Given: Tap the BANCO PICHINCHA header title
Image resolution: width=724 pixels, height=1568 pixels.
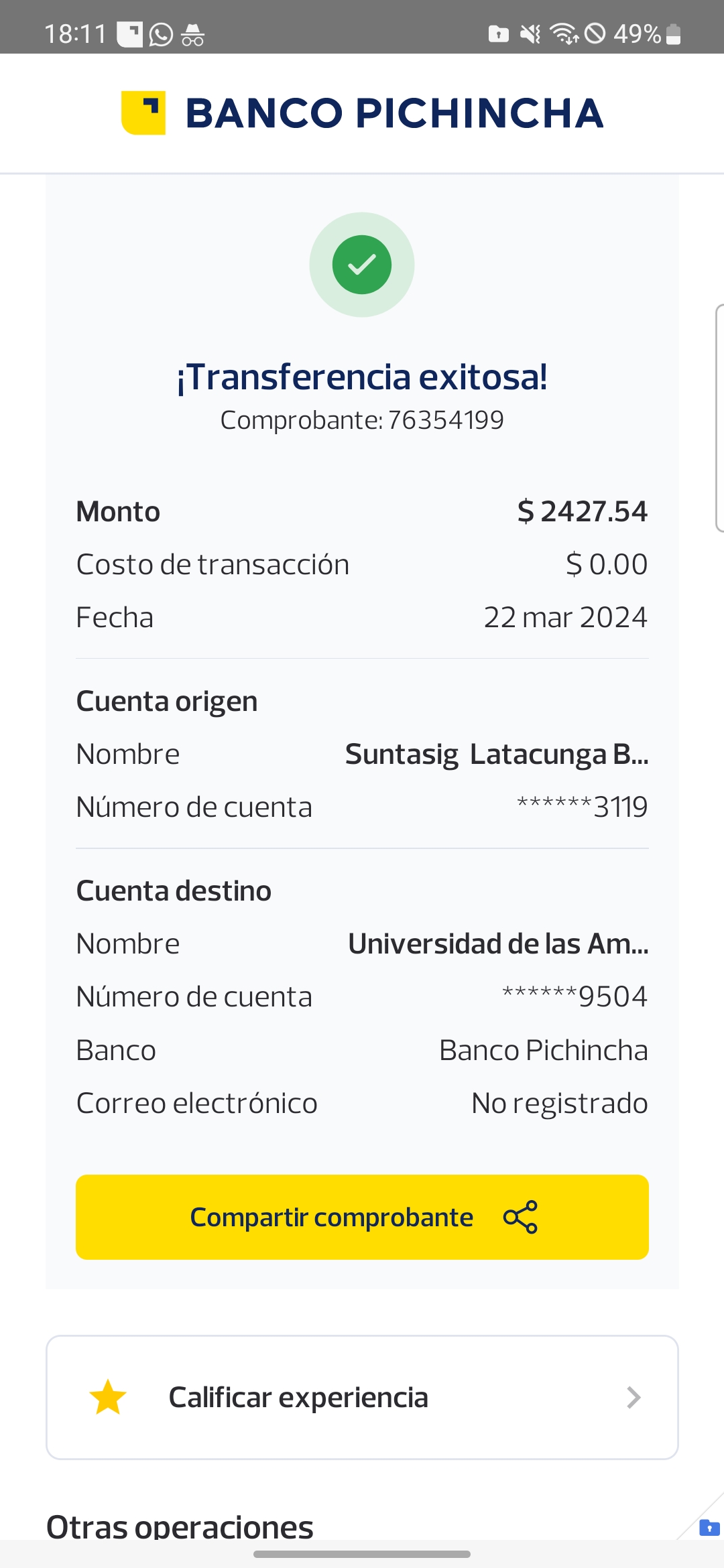Looking at the screenshot, I should 394,113.
